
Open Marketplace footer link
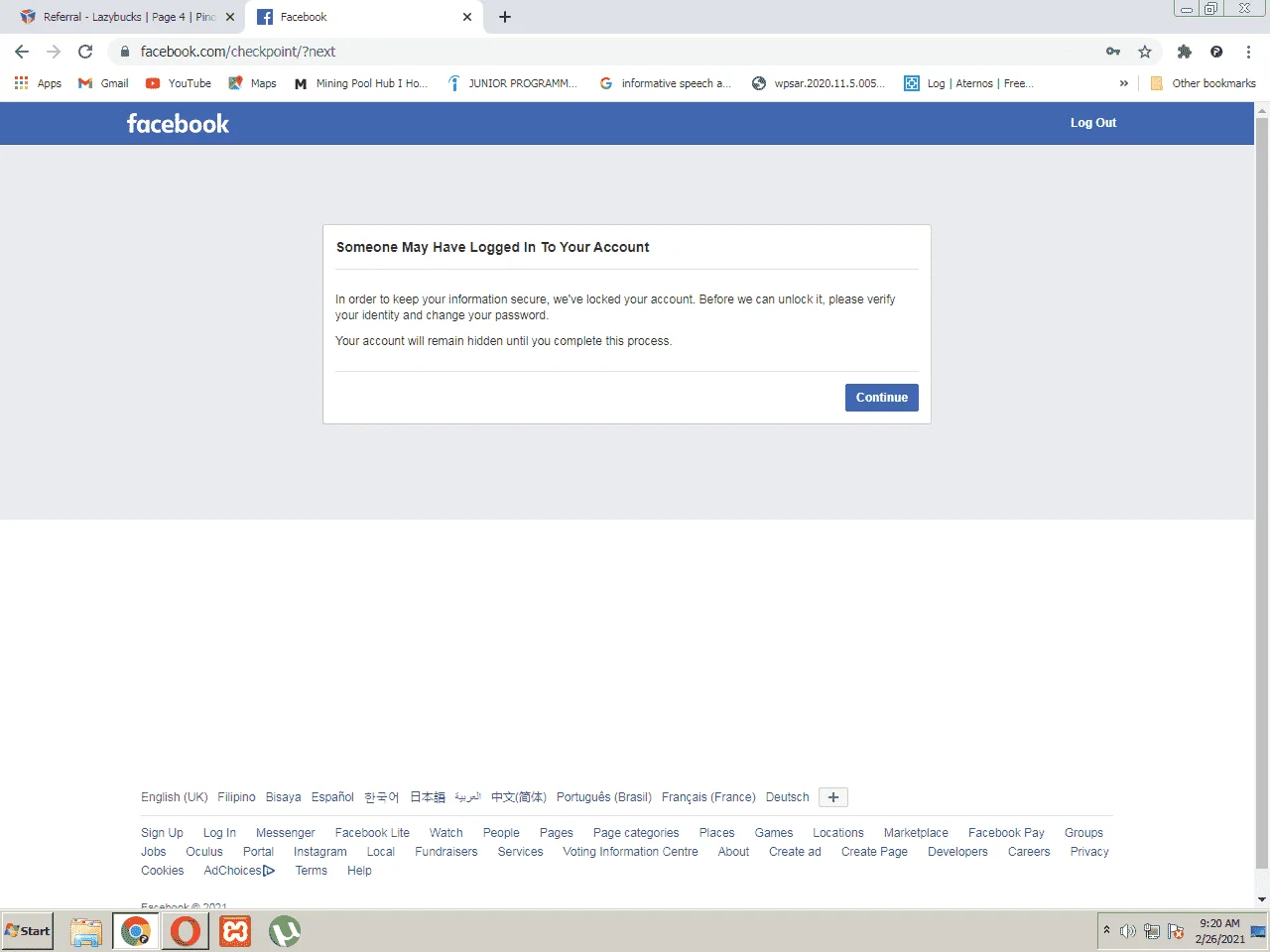(916, 833)
